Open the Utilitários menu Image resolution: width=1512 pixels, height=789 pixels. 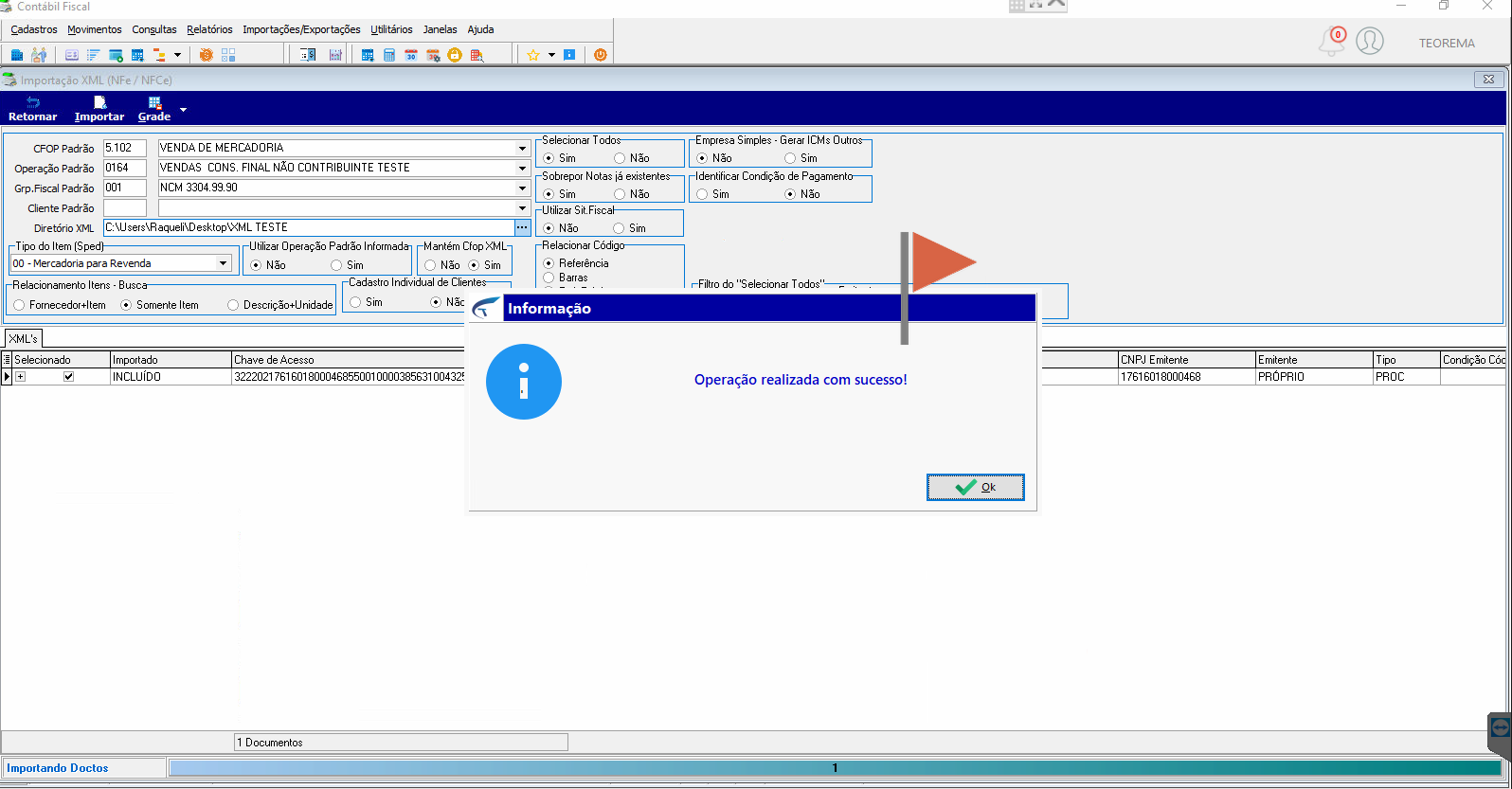pyautogui.click(x=391, y=29)
